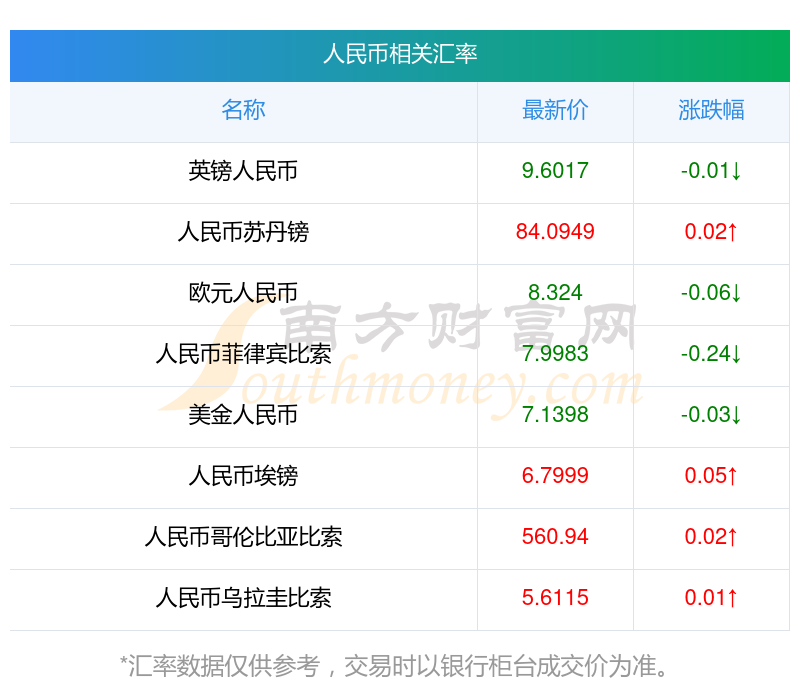
Task: Click the price 7.9983
Action: [x=555, y=354]
